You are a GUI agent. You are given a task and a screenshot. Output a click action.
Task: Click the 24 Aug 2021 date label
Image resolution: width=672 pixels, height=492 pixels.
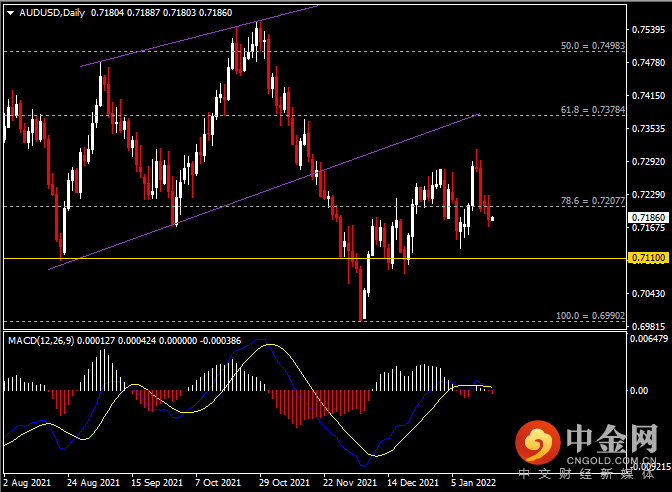tap(93, 483)
